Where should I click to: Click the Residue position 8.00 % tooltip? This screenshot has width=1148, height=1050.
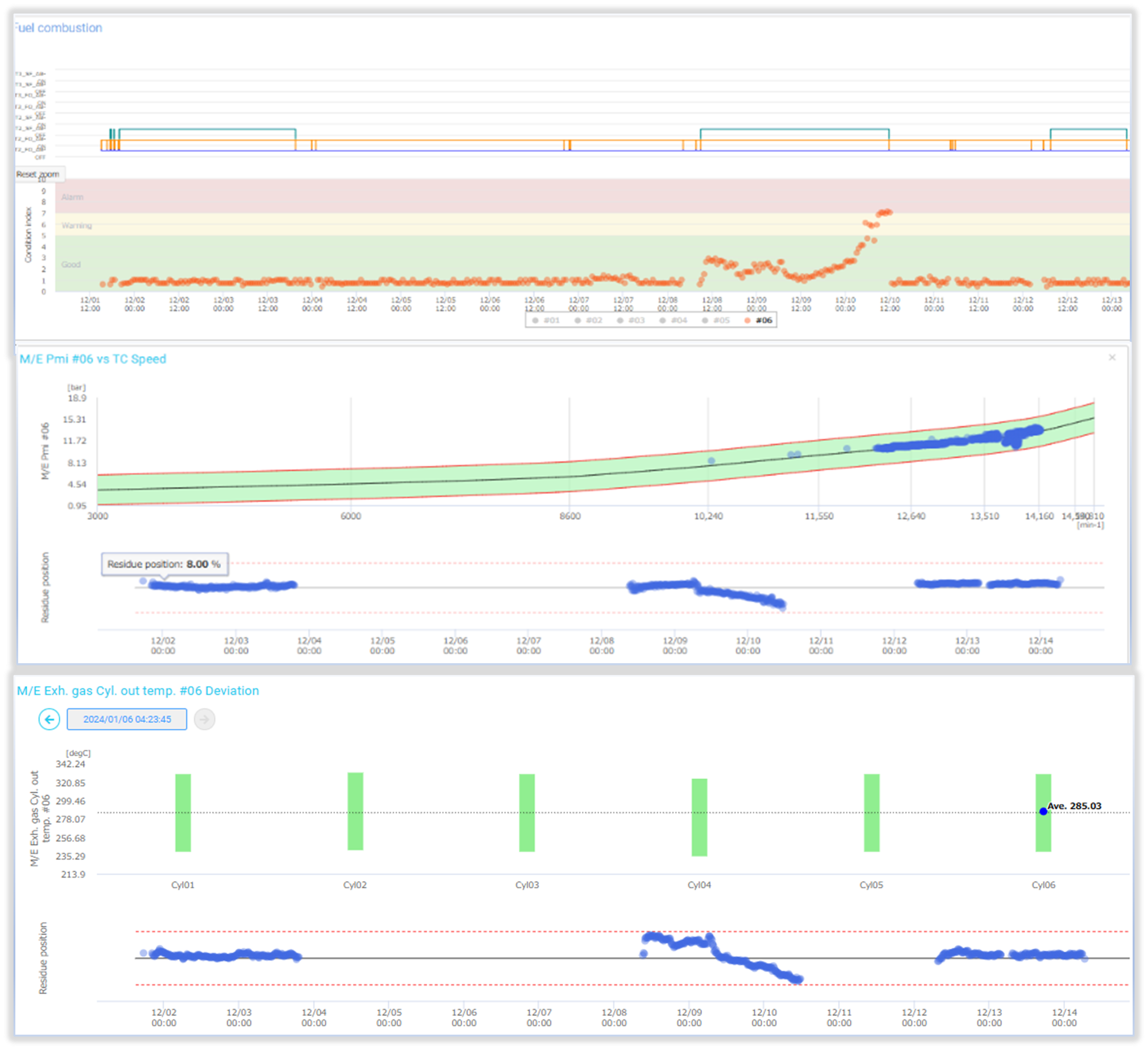coord(164,564)
